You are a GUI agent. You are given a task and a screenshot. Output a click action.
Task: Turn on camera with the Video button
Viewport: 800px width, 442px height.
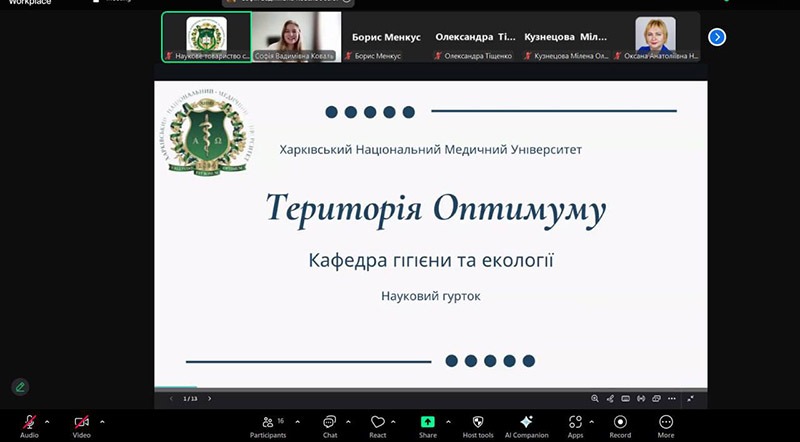coord(81,422)
